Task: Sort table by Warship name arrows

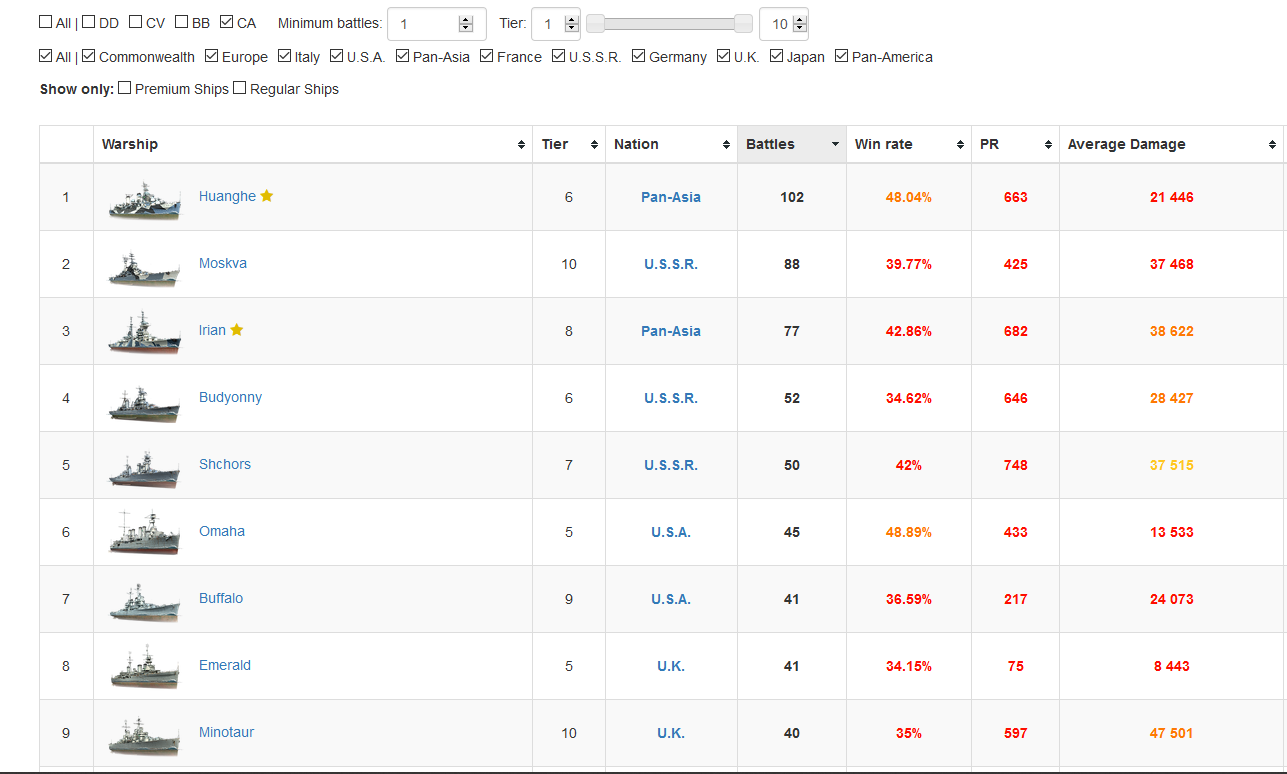Action: click(x=521, y=145)
